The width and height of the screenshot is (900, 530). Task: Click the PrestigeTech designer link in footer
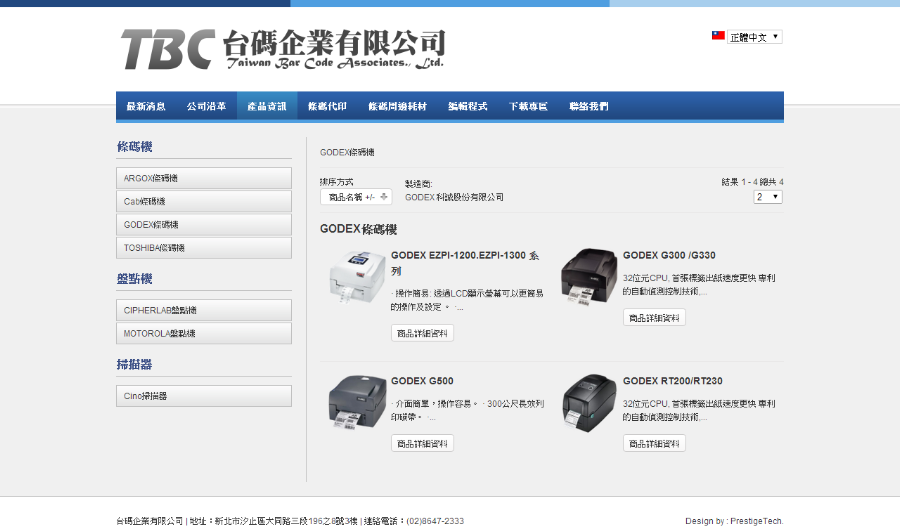pyautogui.click(x=755, y=521)
